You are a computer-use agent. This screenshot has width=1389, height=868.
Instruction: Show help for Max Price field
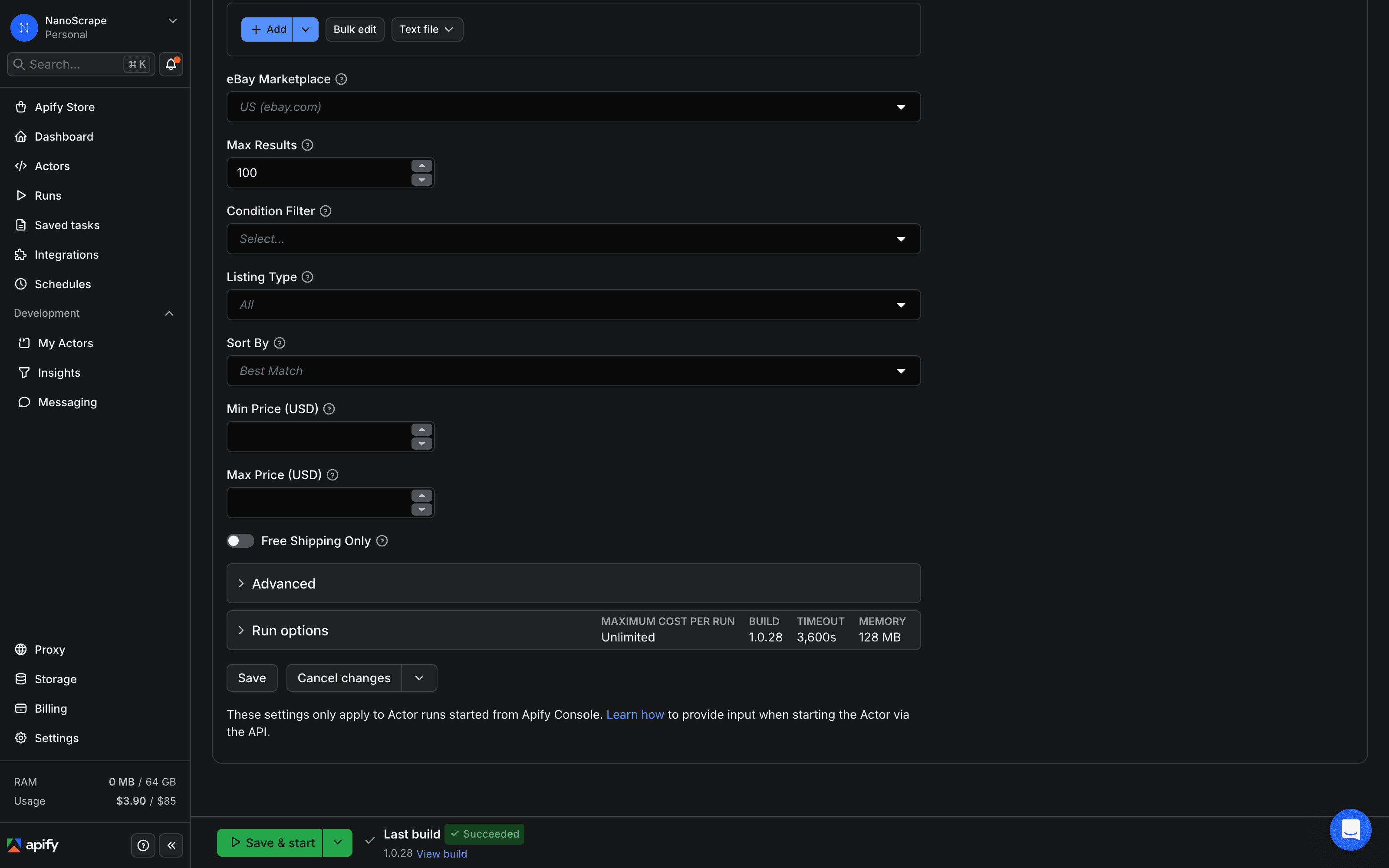[x=332, y=475]
